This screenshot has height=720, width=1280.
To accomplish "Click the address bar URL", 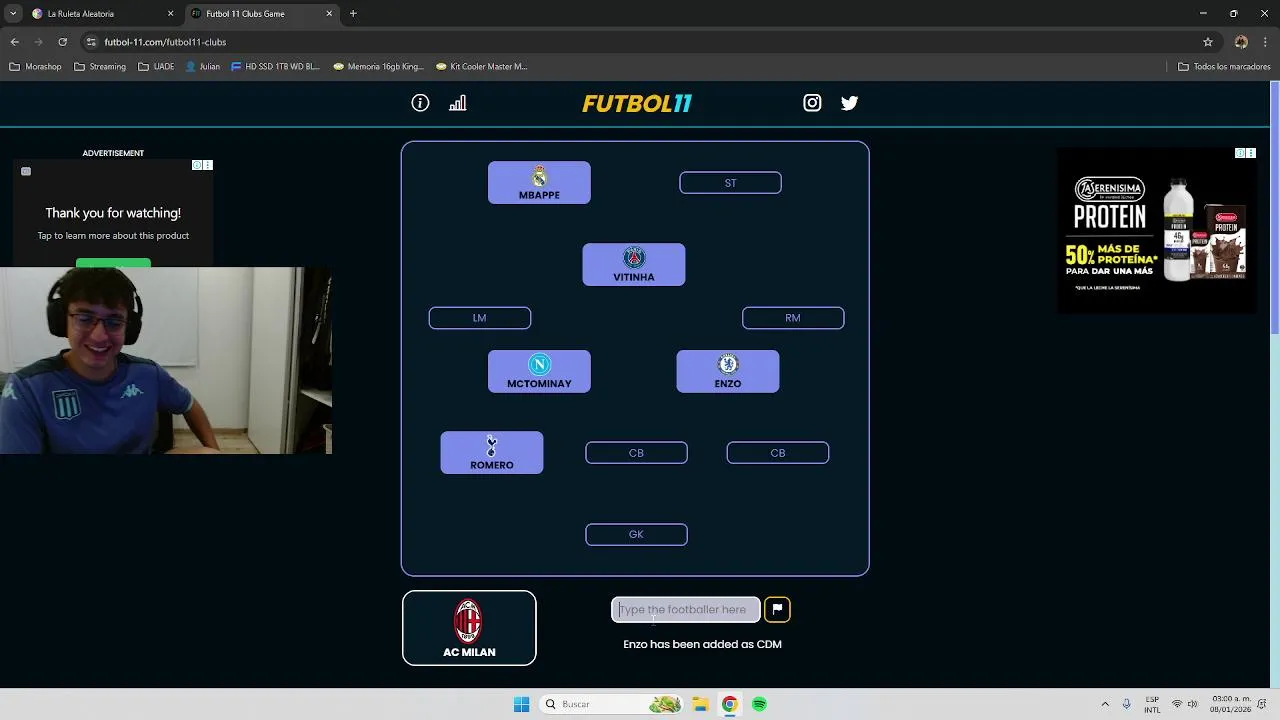I will coord(165,42).
